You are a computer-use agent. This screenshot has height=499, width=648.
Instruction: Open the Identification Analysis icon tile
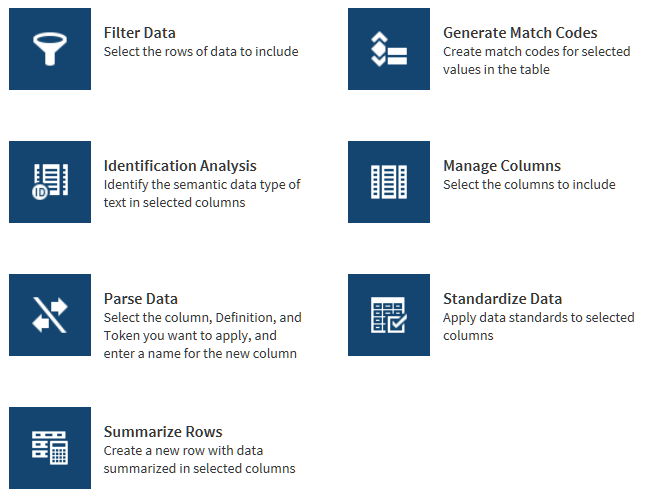(50, 182)
